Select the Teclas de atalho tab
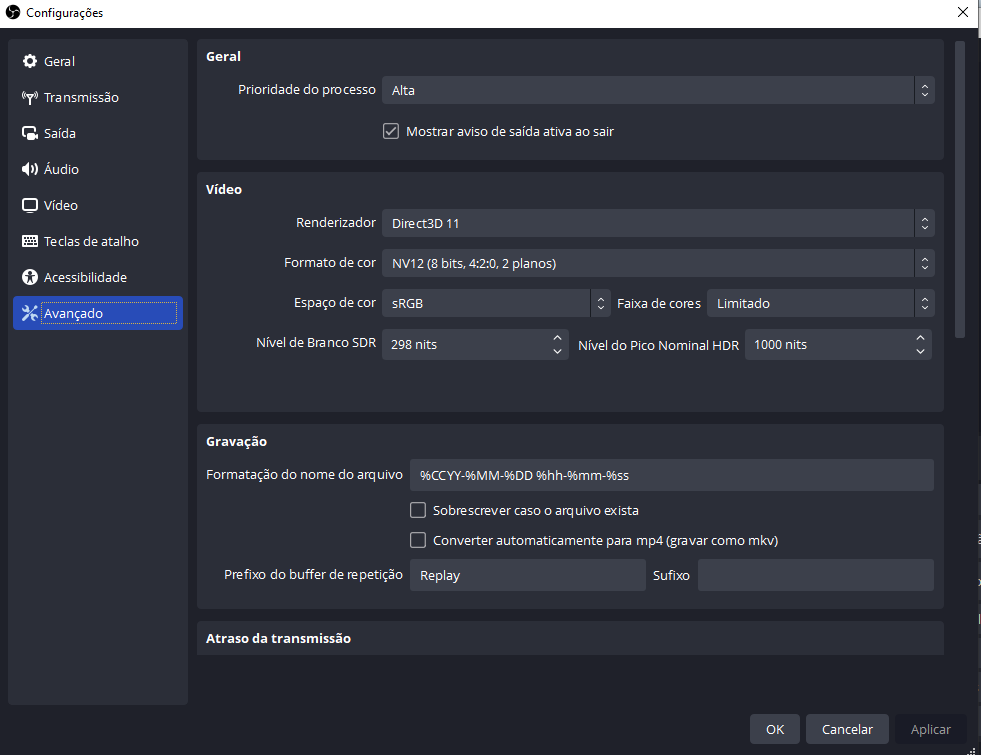981x755 pixels. click(98, 241)
